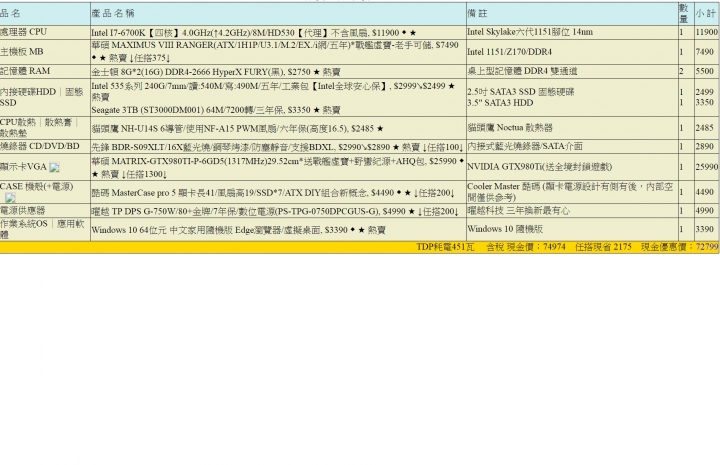This screenshot has height=465, width=720.
Task: Click the 4990 power supply subtotal
Action: tap(705, 211)
